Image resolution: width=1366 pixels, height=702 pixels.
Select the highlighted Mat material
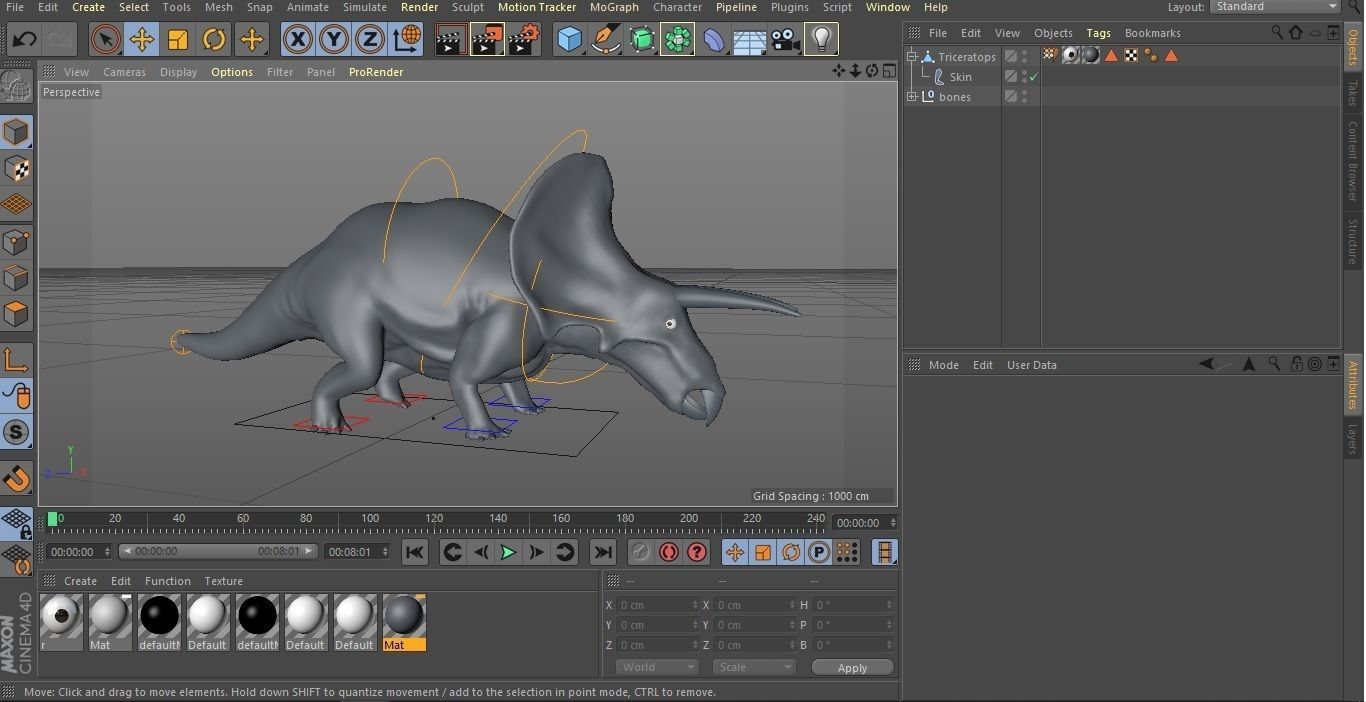click(404, 622)
